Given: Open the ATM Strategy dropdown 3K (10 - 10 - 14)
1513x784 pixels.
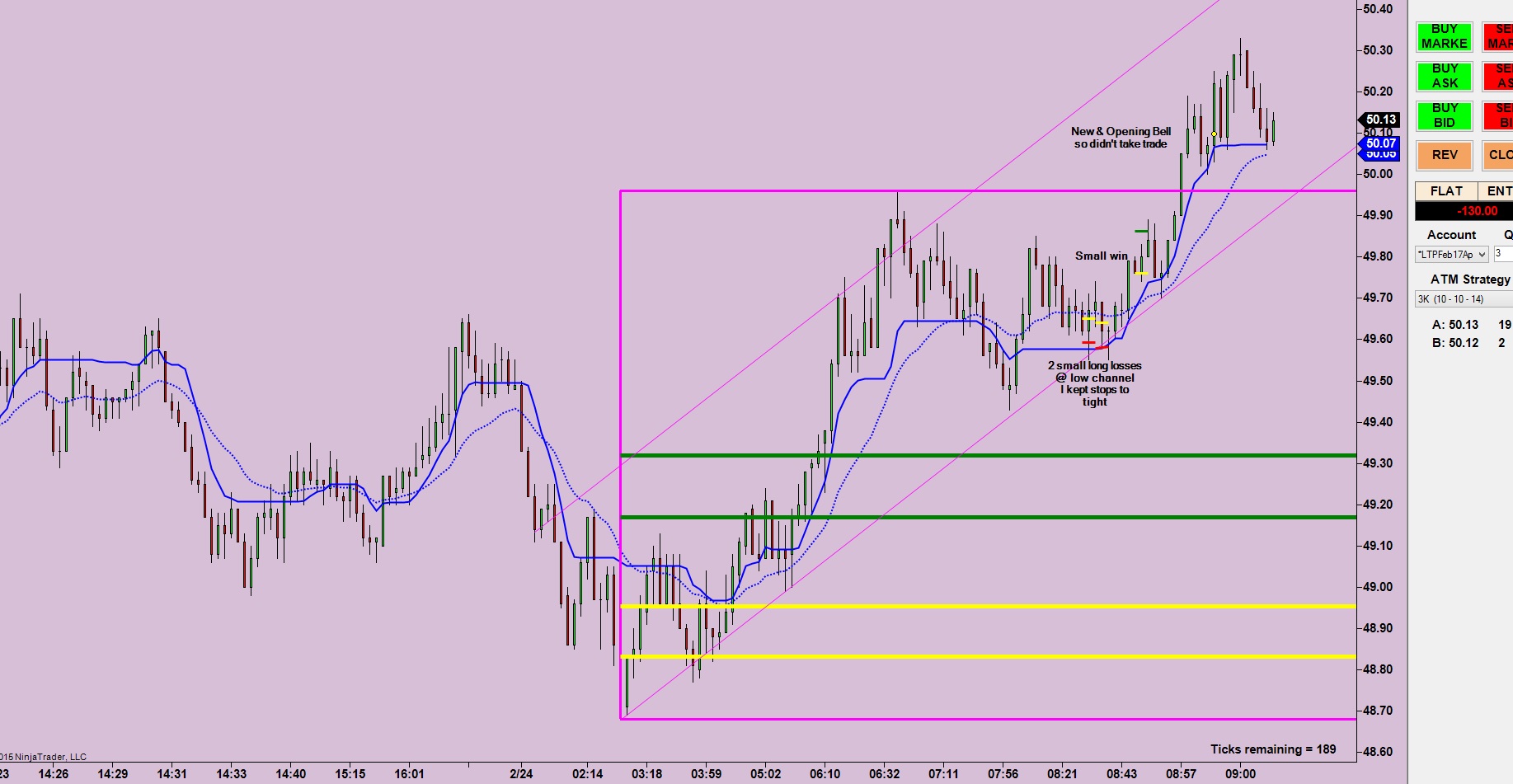Looking at the screenshot, I should click(1464, 299).
